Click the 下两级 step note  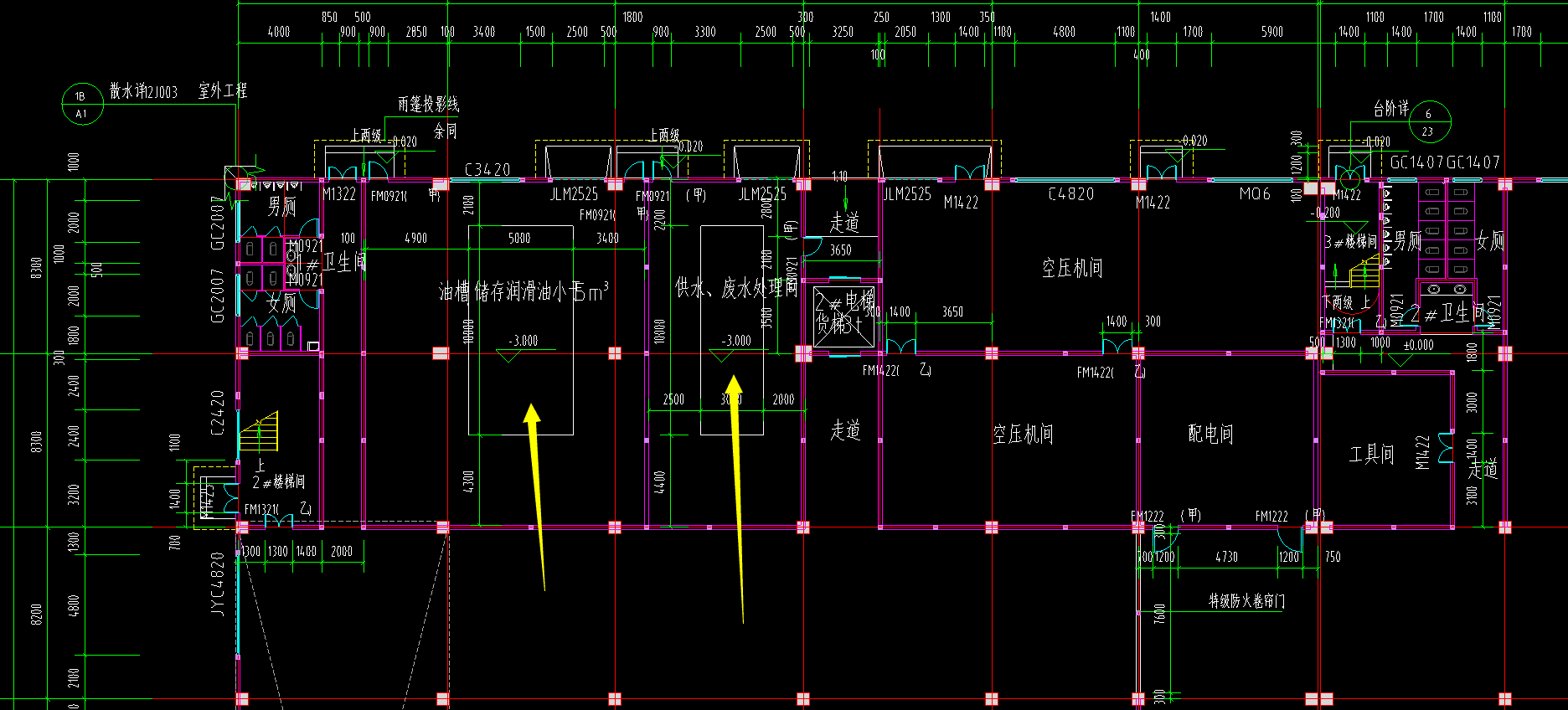coord(1337,301)
